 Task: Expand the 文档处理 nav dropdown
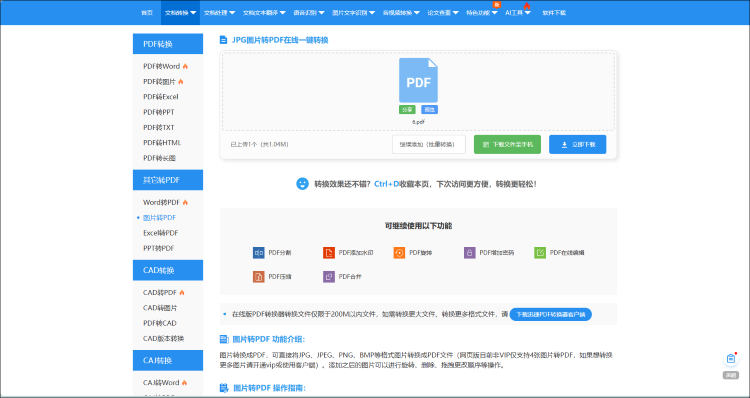pos(219,13)
